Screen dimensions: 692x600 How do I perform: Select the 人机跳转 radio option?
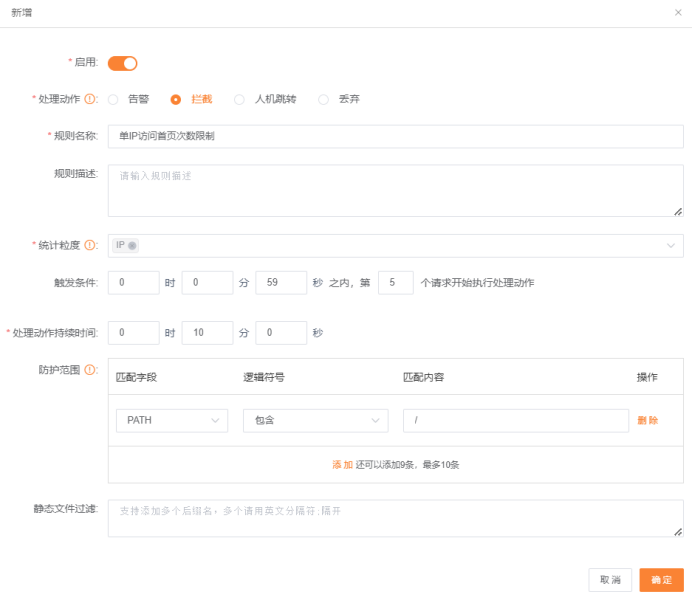[x=239, y=100]
